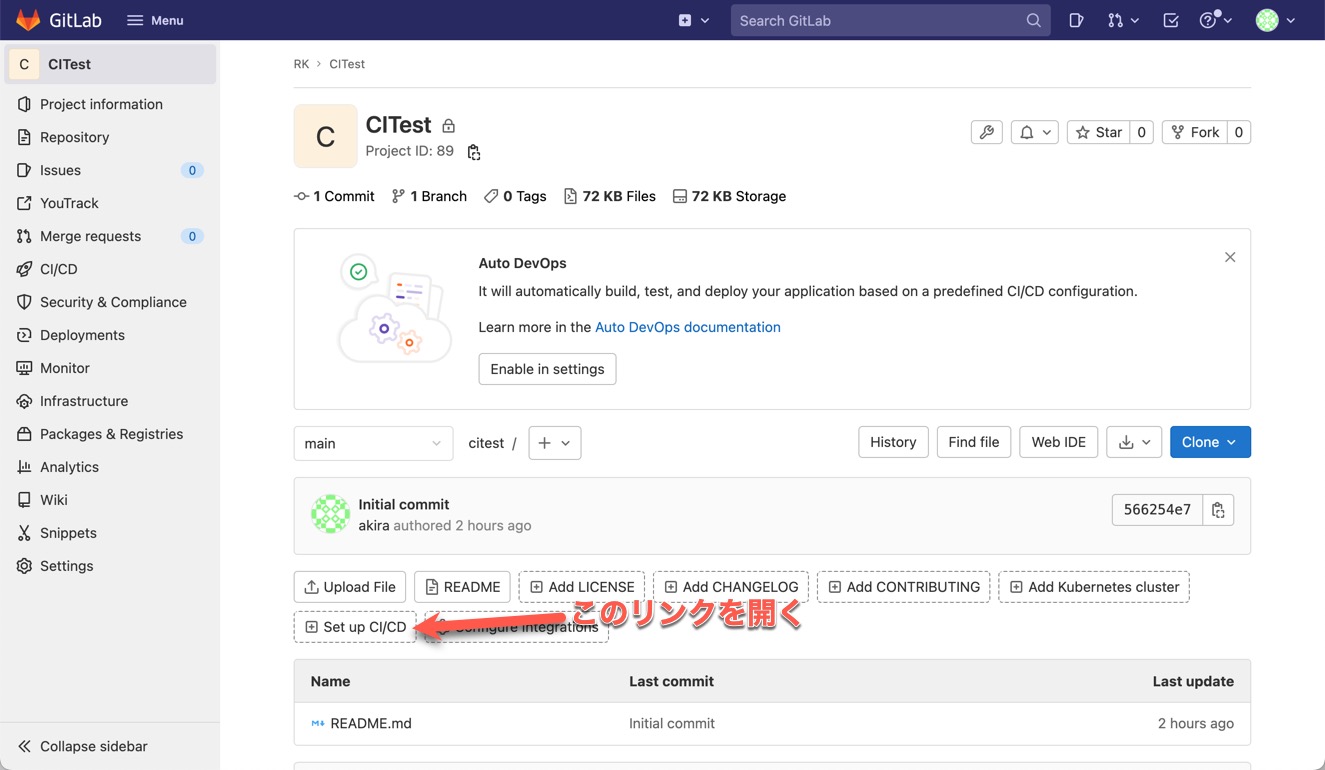
Task: Open the To-Do list checkmark icon
Action: 1171,20
